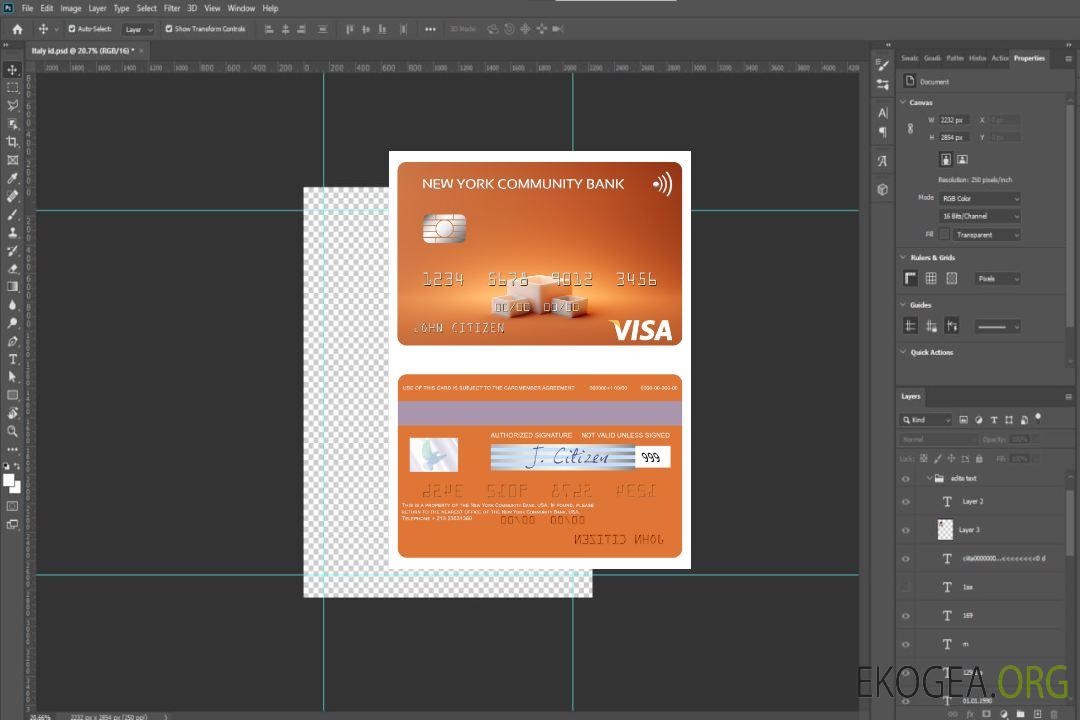Click the landscape orientation button
Viewport: 1080px width, 720px height.
(x=962, y=159)
